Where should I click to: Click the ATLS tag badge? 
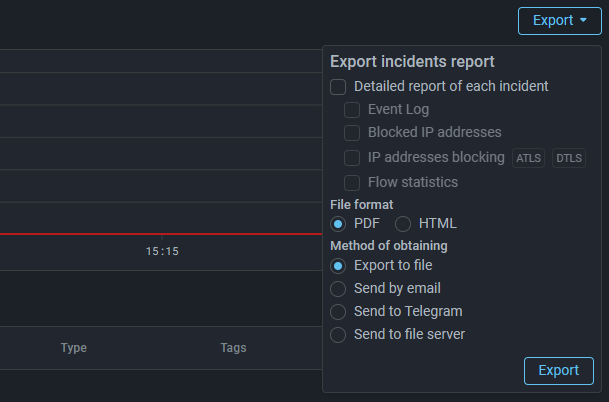(x=528, y=158)
